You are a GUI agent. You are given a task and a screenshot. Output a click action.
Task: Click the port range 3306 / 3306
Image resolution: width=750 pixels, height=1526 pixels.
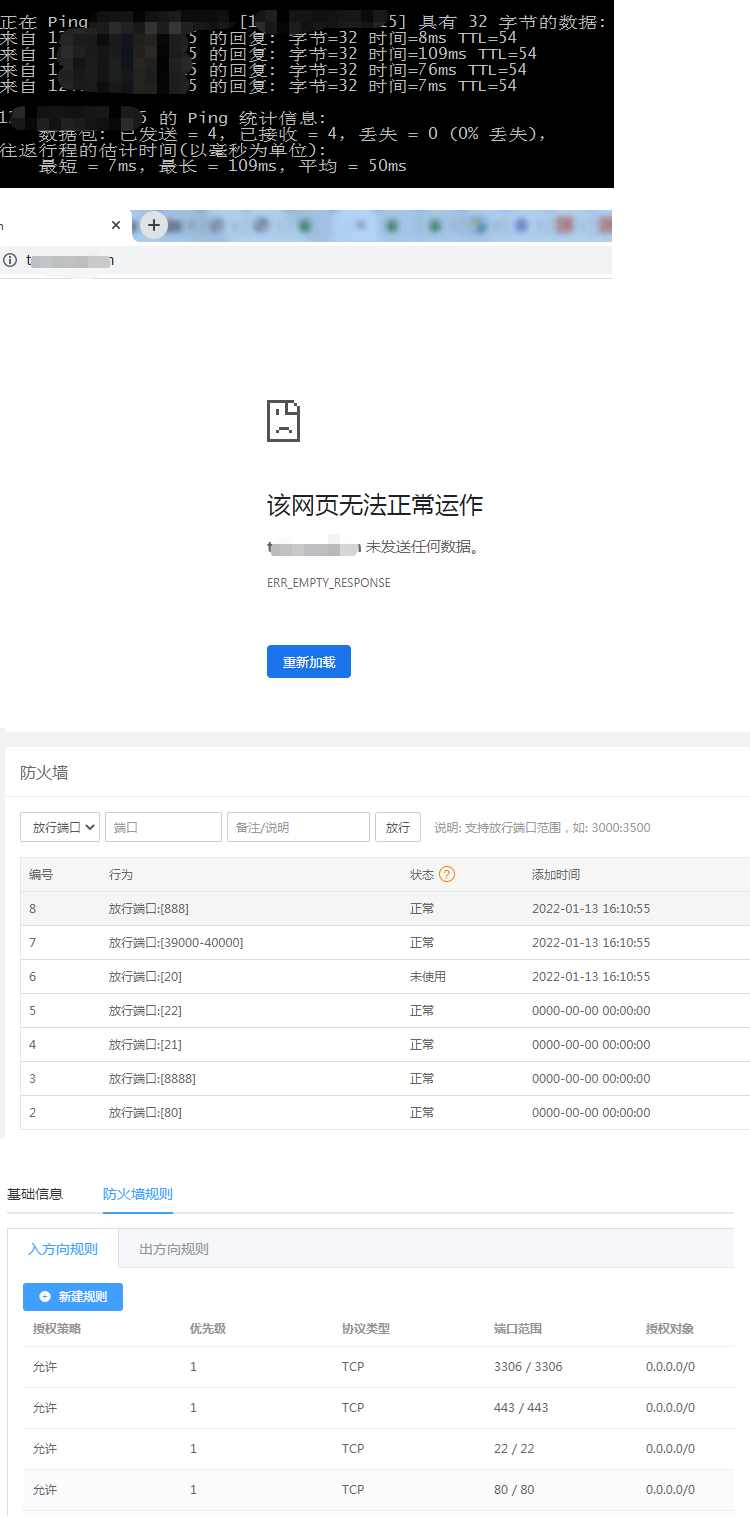pyautogui.click(x=528, y=1367)
